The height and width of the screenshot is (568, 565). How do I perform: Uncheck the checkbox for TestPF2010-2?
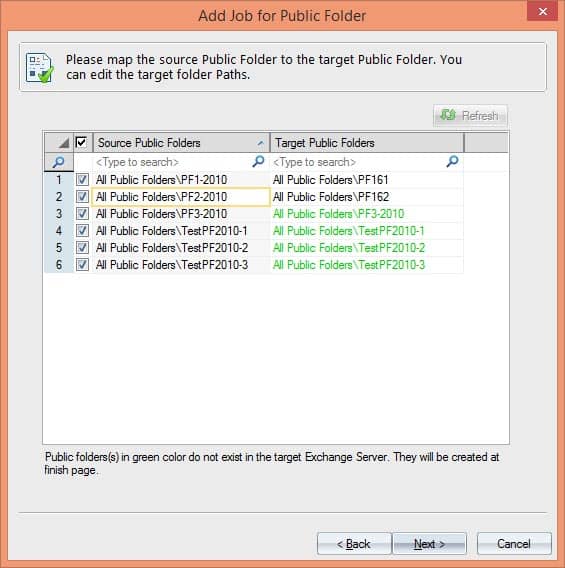click(x=82, y=247)
